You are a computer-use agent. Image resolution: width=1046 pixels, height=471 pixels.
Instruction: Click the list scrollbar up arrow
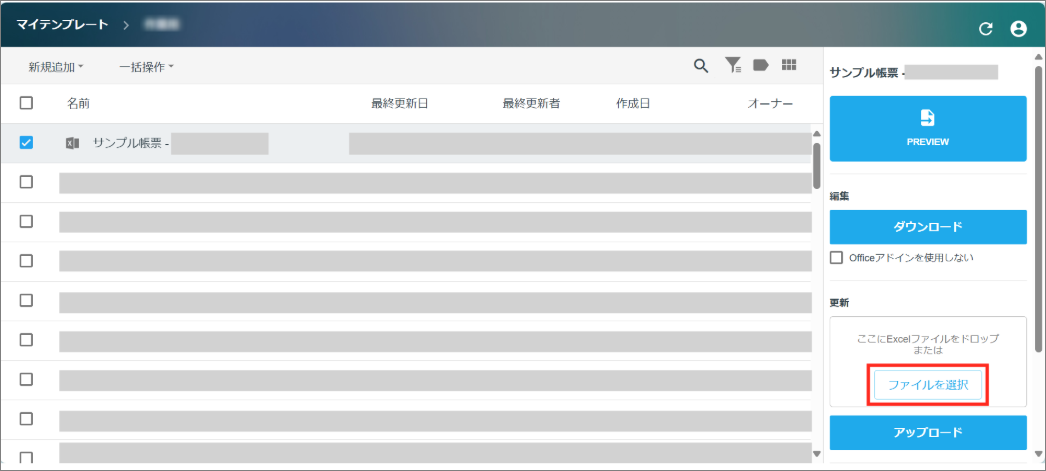point(817,133)
